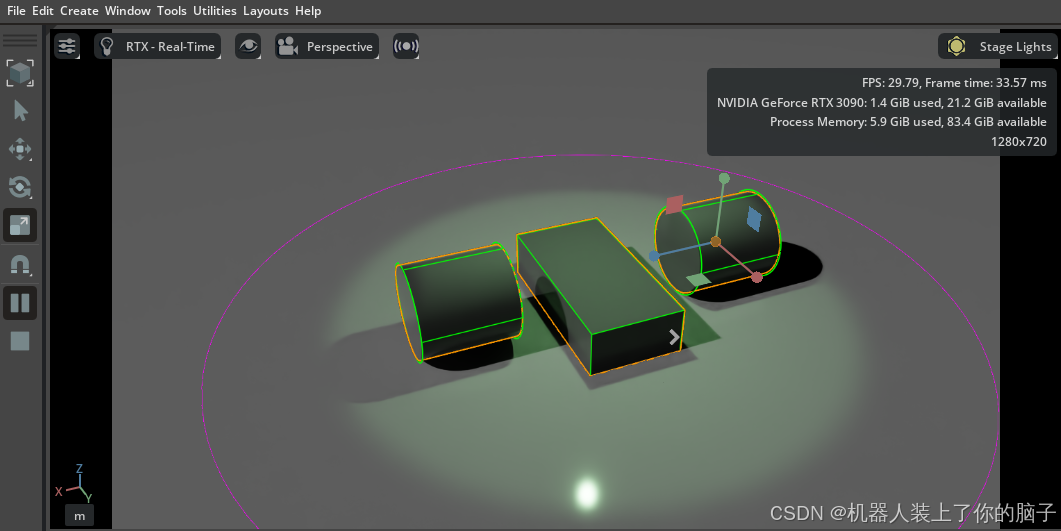
Task: Open the Perspective camera dropdown
Action: 327,46
